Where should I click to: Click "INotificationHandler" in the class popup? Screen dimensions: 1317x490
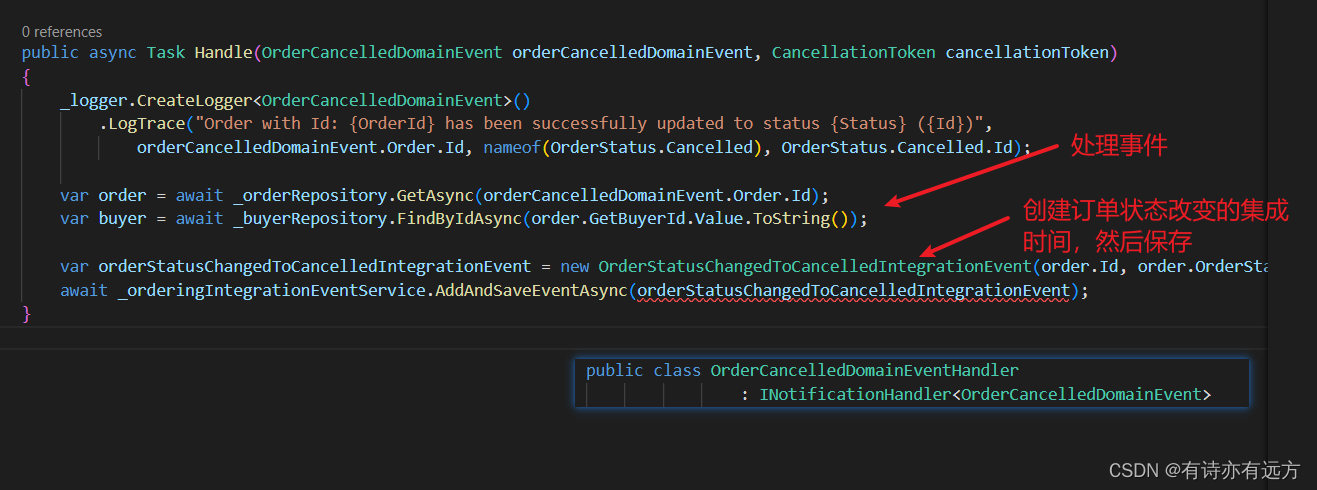855,395
